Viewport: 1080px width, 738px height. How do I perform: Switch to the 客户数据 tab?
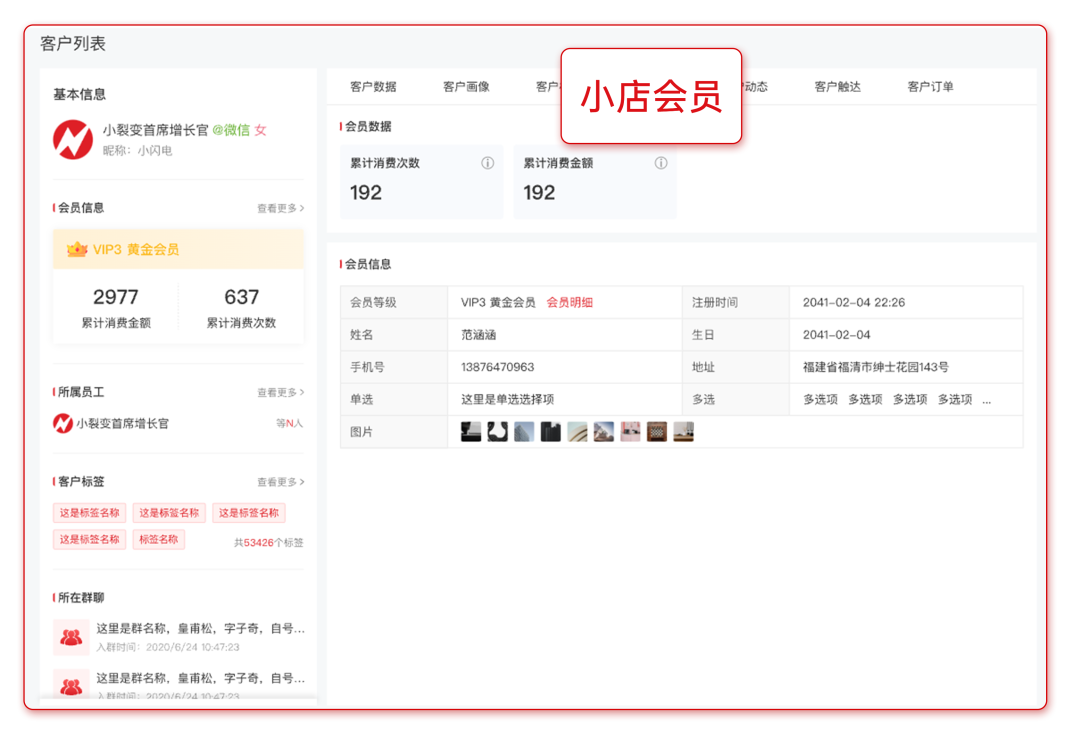pos(371,87)
